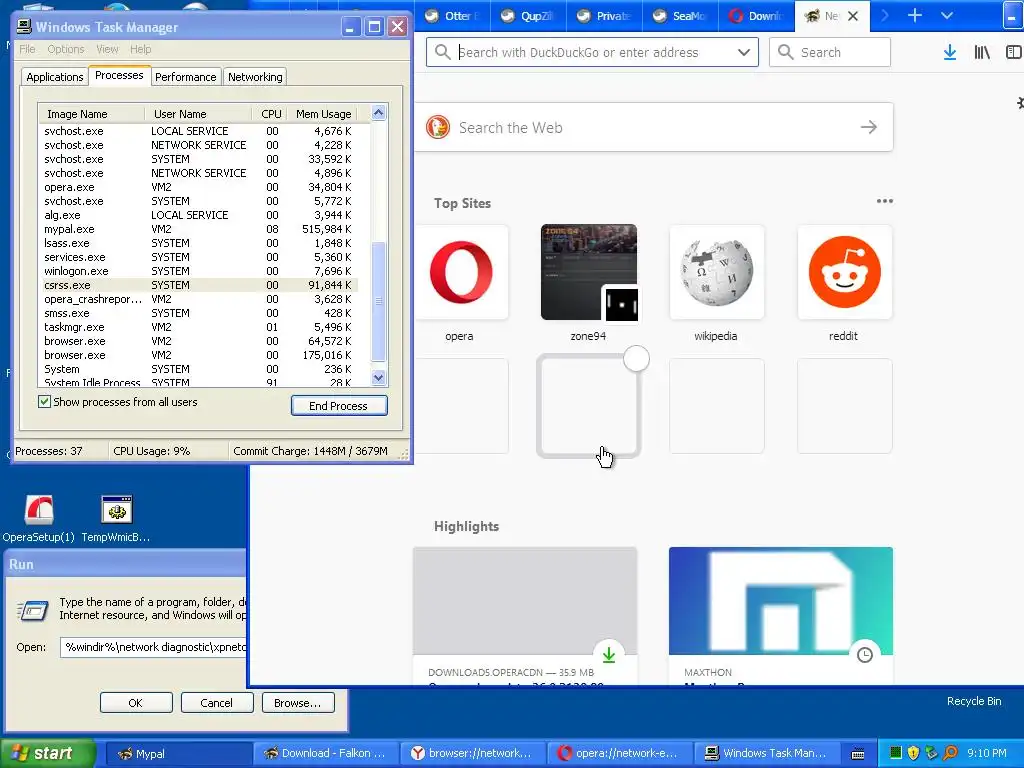Click the DuckDuckGo icon in Search the Web box
This screenshot has height=768, width=1024.
point(438,127)
